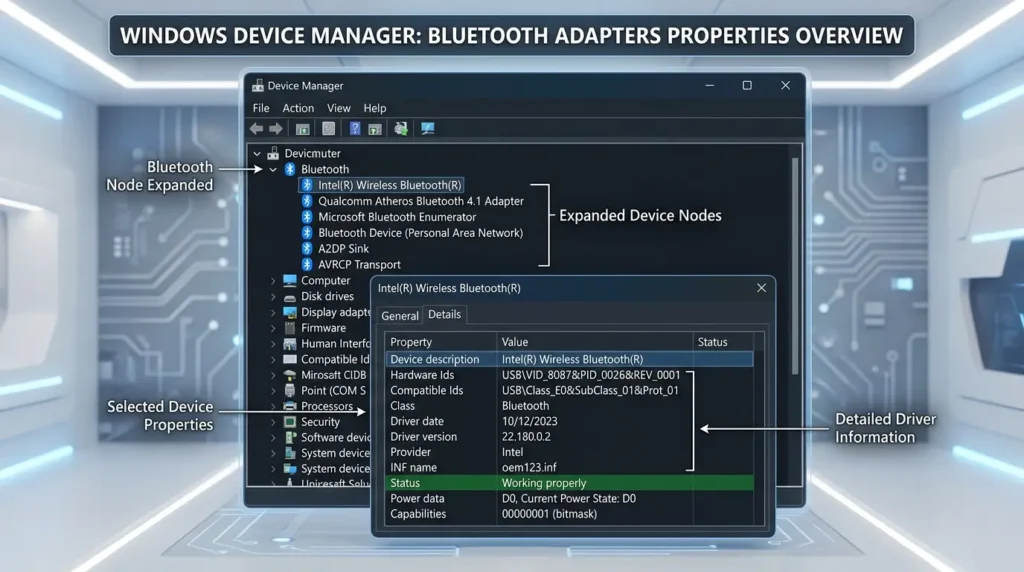Click the Software devic category icon

[x=290, y=437]
